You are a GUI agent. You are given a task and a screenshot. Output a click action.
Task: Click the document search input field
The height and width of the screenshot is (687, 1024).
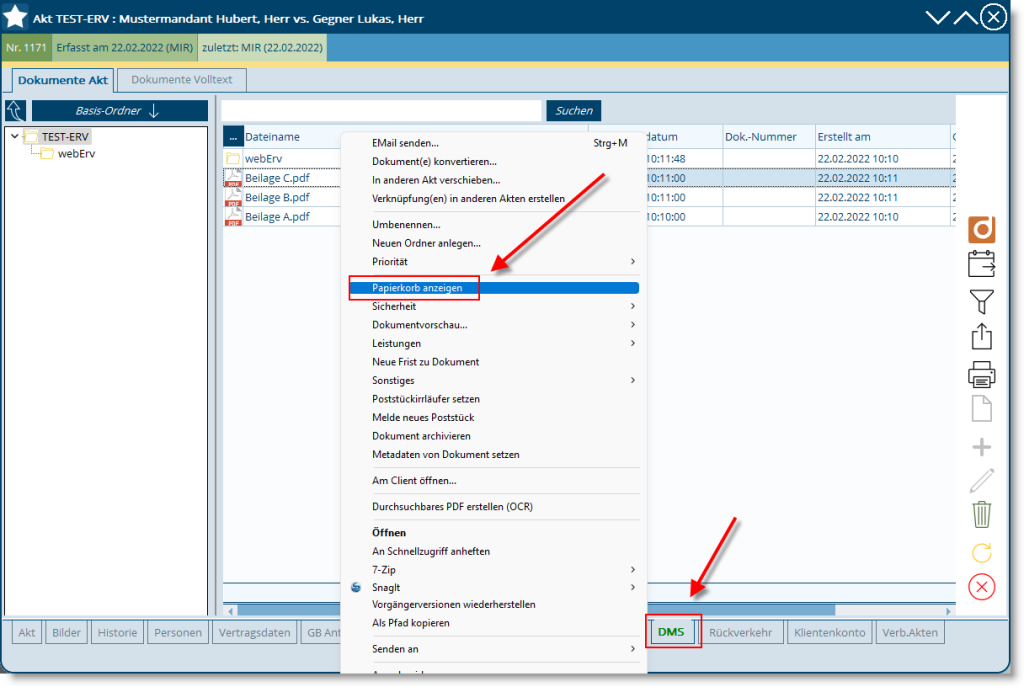click(x=380, y=110)
